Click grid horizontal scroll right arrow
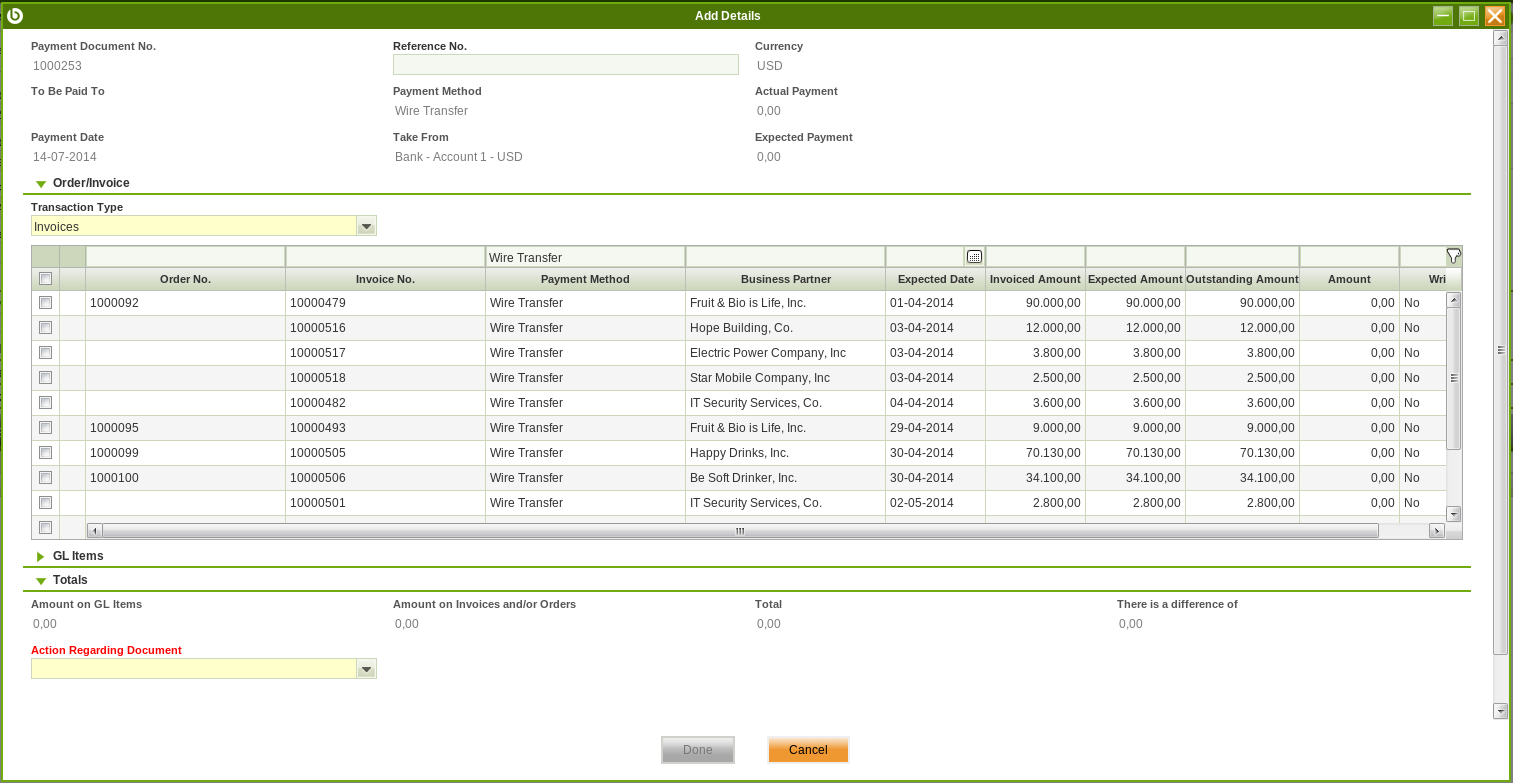The height and width of the screenshot is (783, 1513). (1436, 531)
